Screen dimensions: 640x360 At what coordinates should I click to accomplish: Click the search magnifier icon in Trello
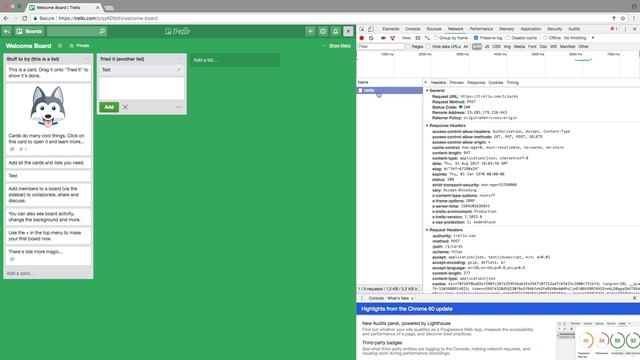tap(102, 31)
